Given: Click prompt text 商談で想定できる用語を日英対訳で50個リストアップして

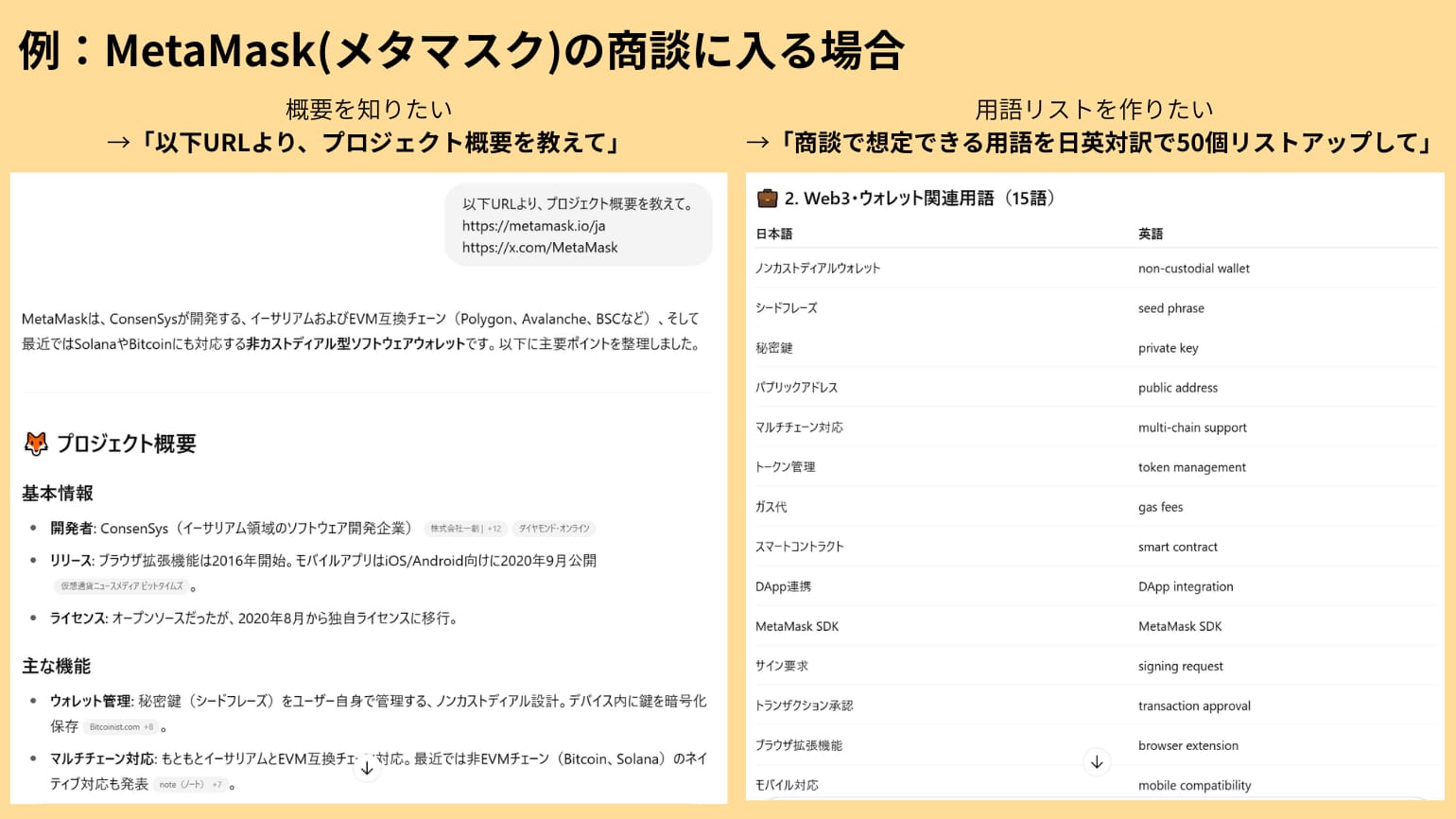Looking at the screenshot, I should pyautogui.click(x=1106, y=143).
